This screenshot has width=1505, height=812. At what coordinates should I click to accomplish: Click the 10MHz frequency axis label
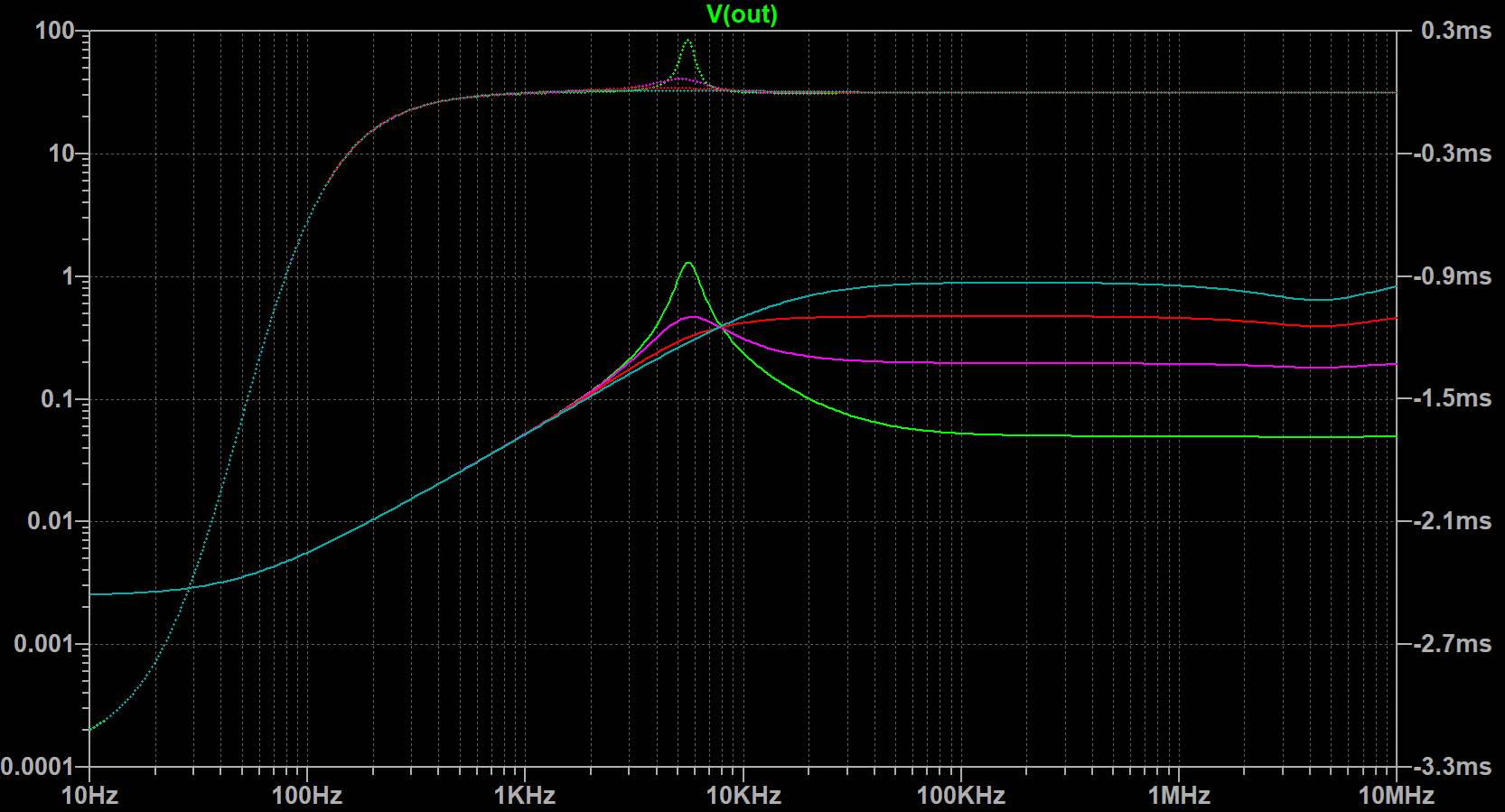tap(1397, 796)
